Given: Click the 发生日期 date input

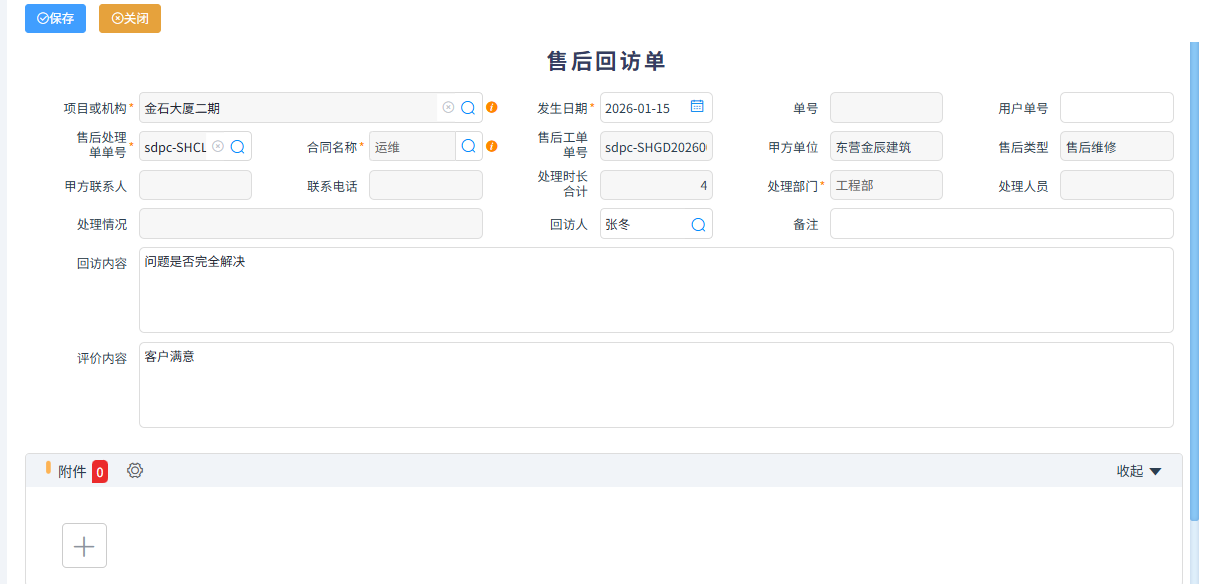Looking at the screenshot, I should coord(643,108).
